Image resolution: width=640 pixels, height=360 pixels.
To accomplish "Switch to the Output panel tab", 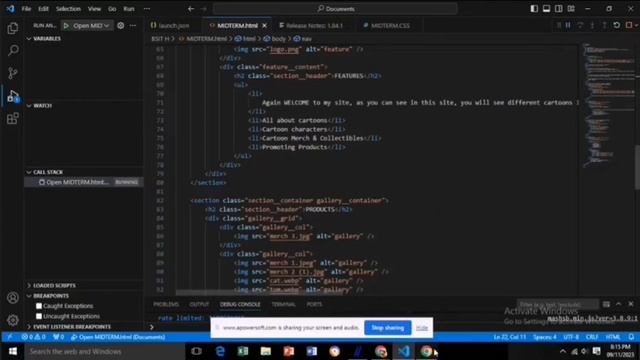I will (199, 304).
